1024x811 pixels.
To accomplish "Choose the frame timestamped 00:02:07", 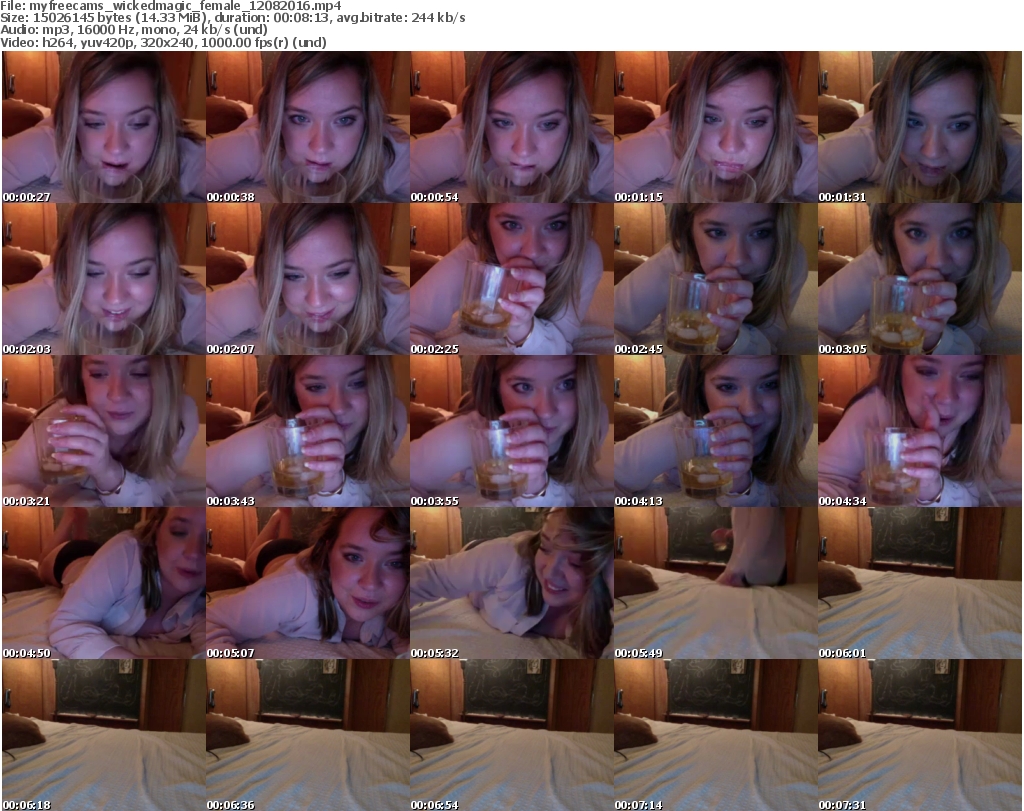I will pos(308,279).
